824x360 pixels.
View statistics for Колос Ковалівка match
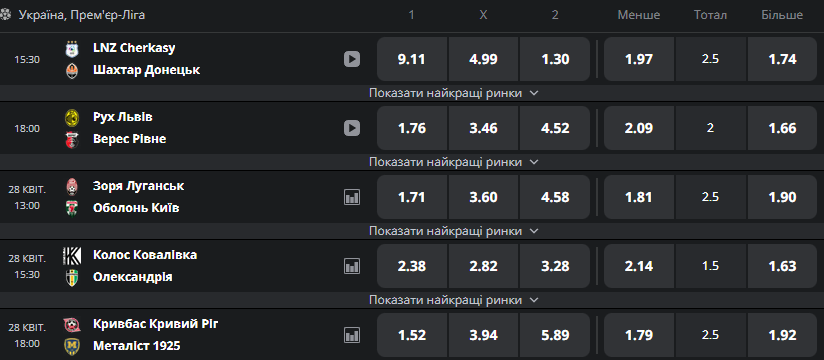352,266
